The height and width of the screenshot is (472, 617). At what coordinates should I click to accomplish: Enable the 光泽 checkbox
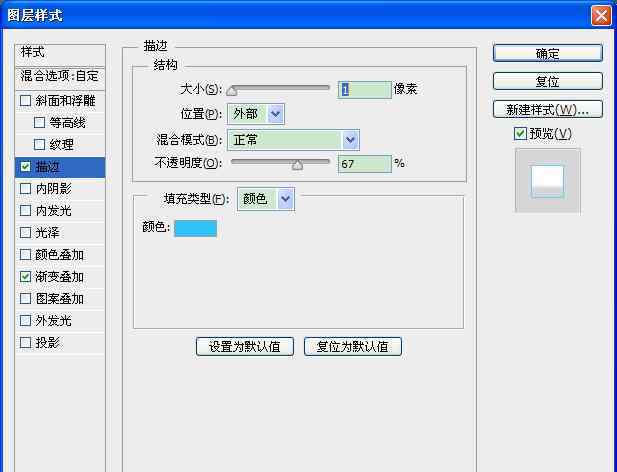pos(26,233)
